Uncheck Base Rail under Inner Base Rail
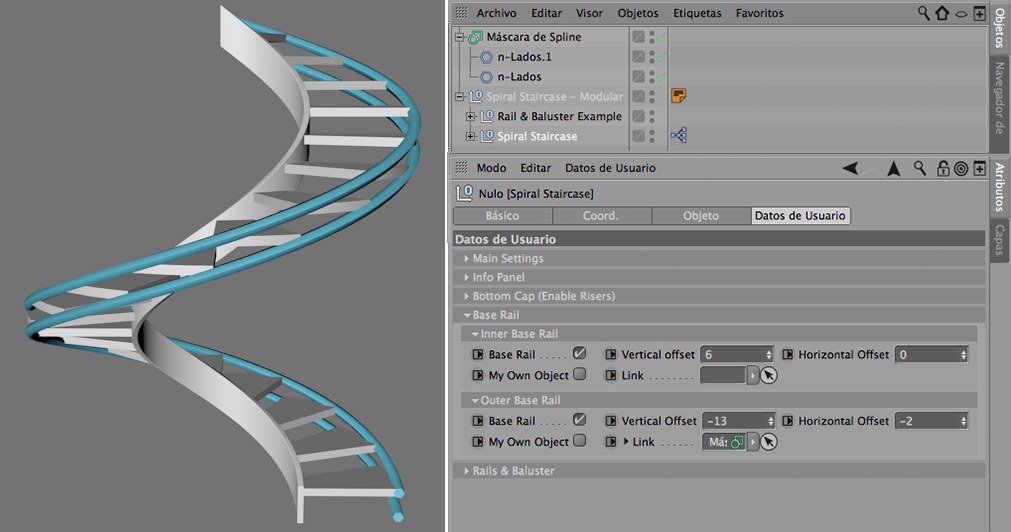Image resolution: width=1011 pixels, height=532 pixels. coord(579,354)
